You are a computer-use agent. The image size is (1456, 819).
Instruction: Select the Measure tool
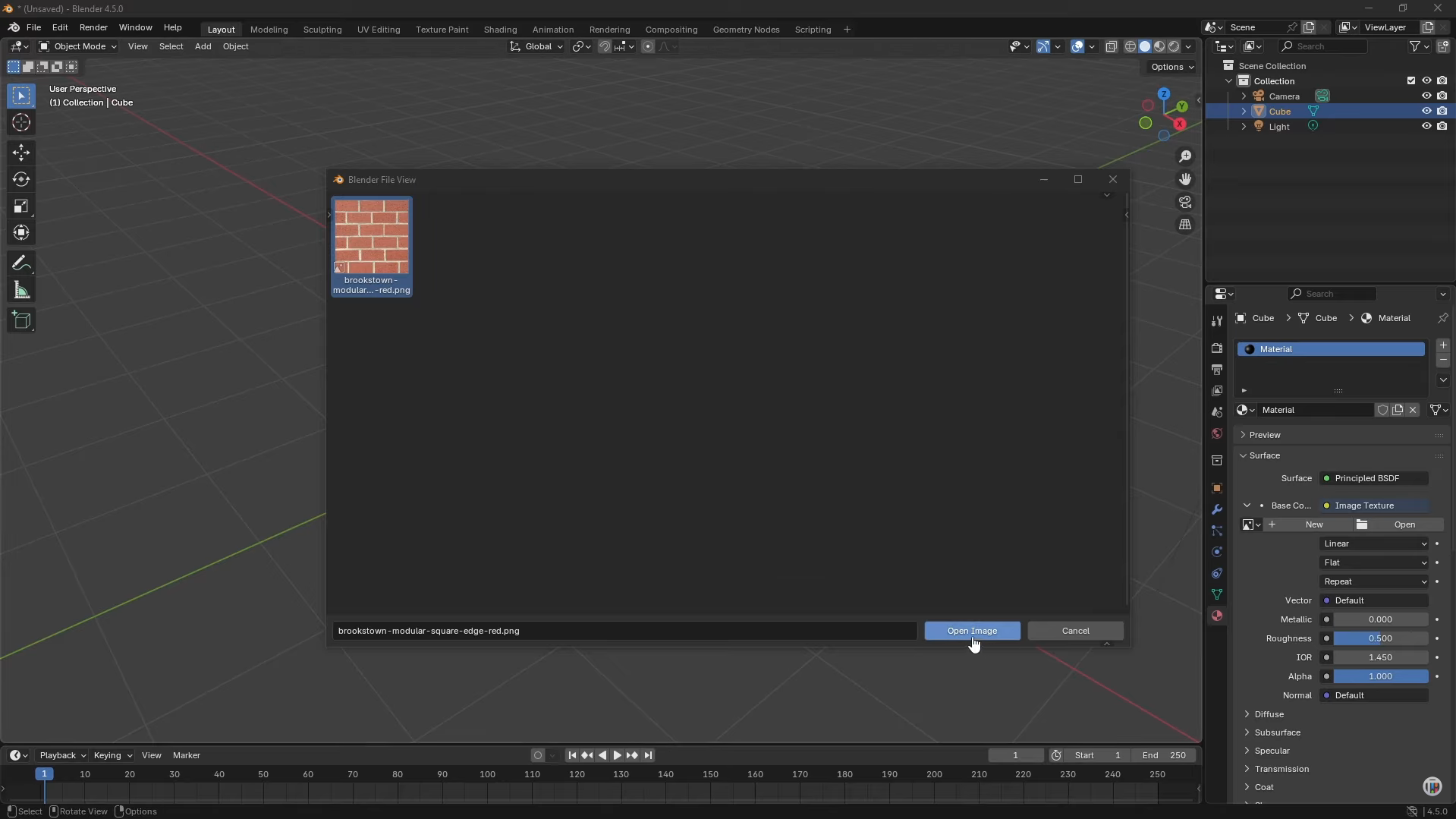tap(21, 291)
